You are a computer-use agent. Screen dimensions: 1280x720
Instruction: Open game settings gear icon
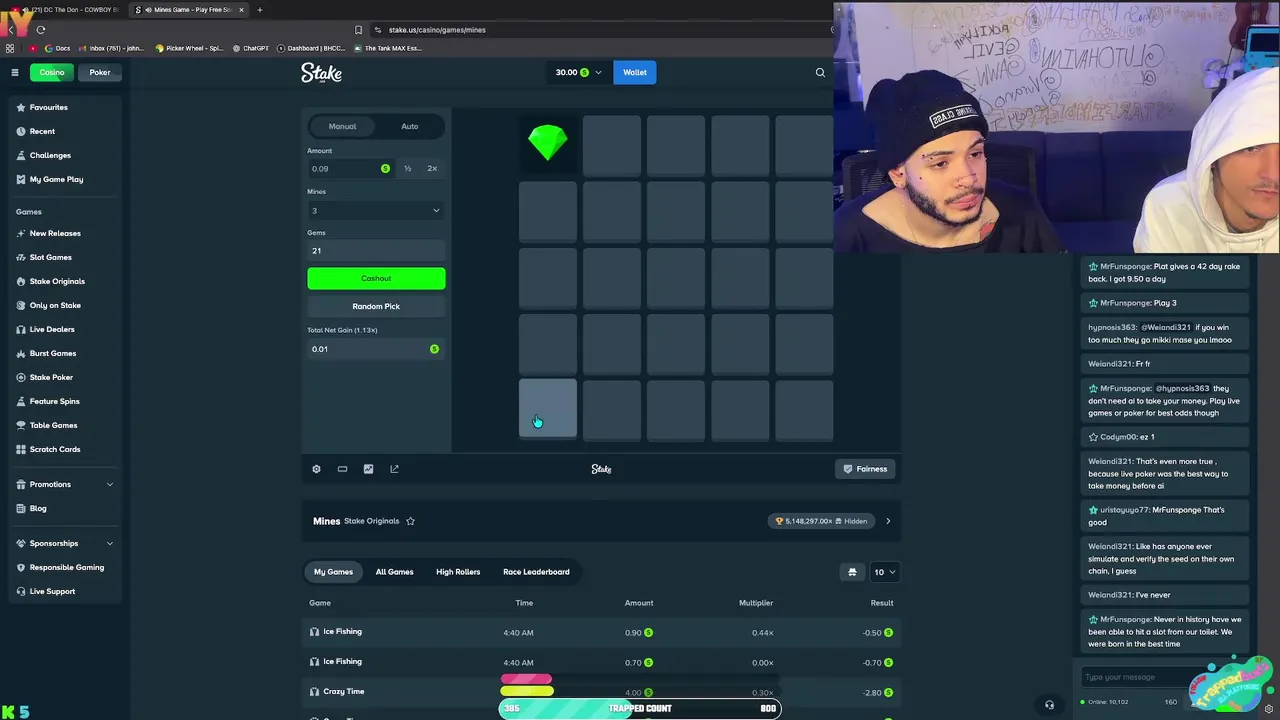coord(316,469)
